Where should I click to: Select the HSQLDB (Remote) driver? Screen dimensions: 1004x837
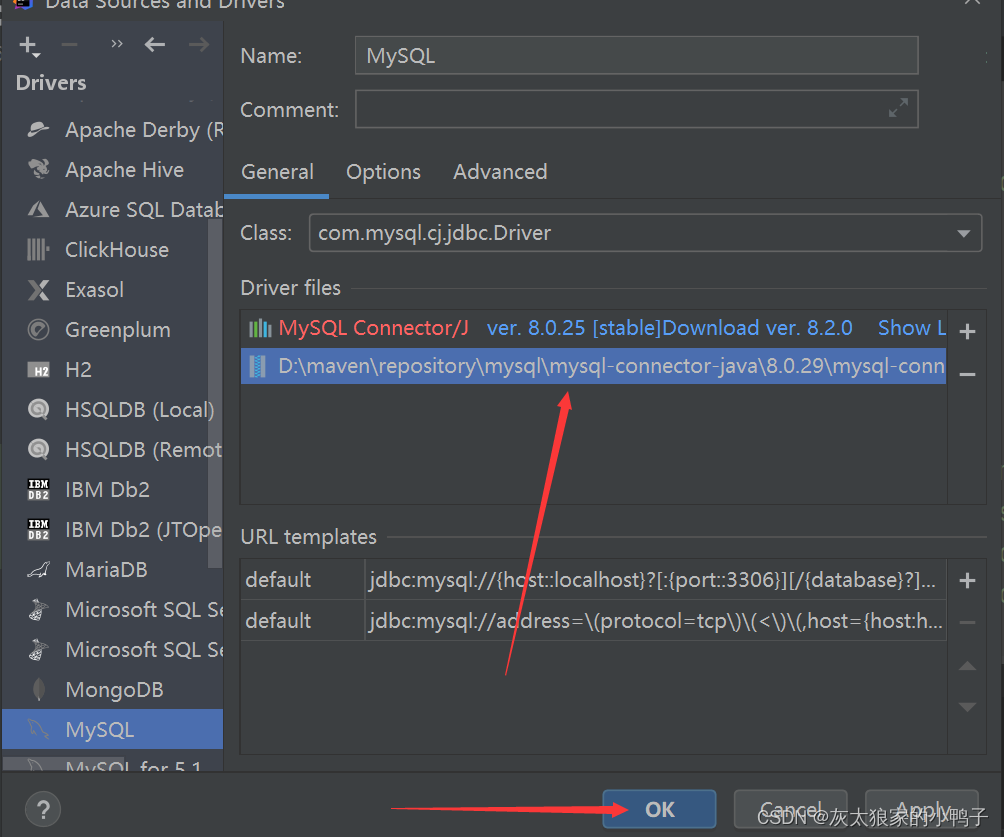coord(113,450)
